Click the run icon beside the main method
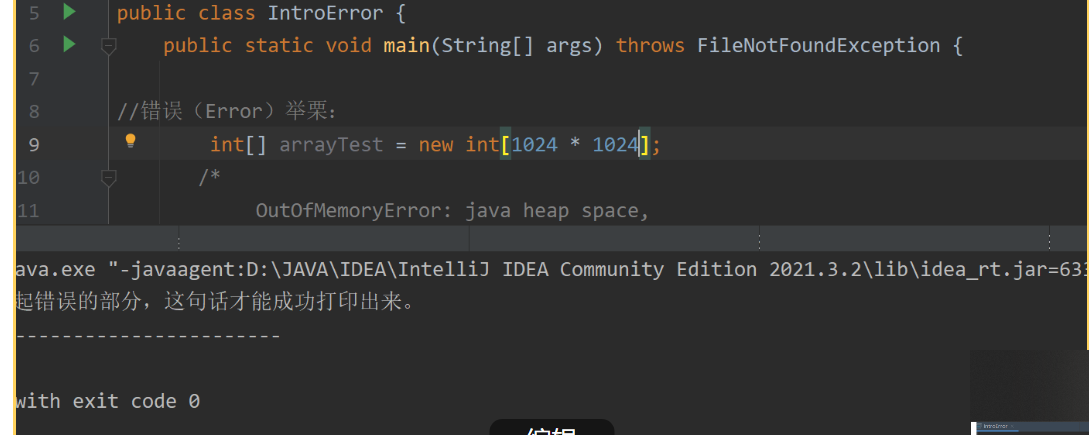 [69, 44]
